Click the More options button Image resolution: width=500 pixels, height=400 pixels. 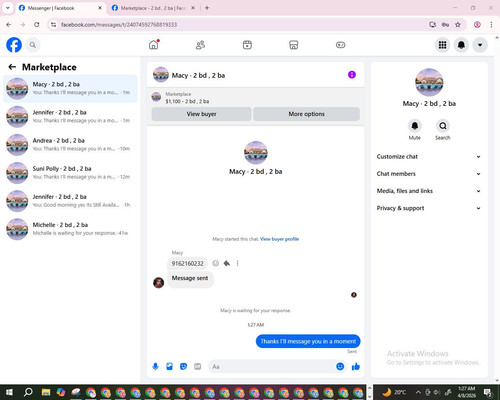point(306,114)
